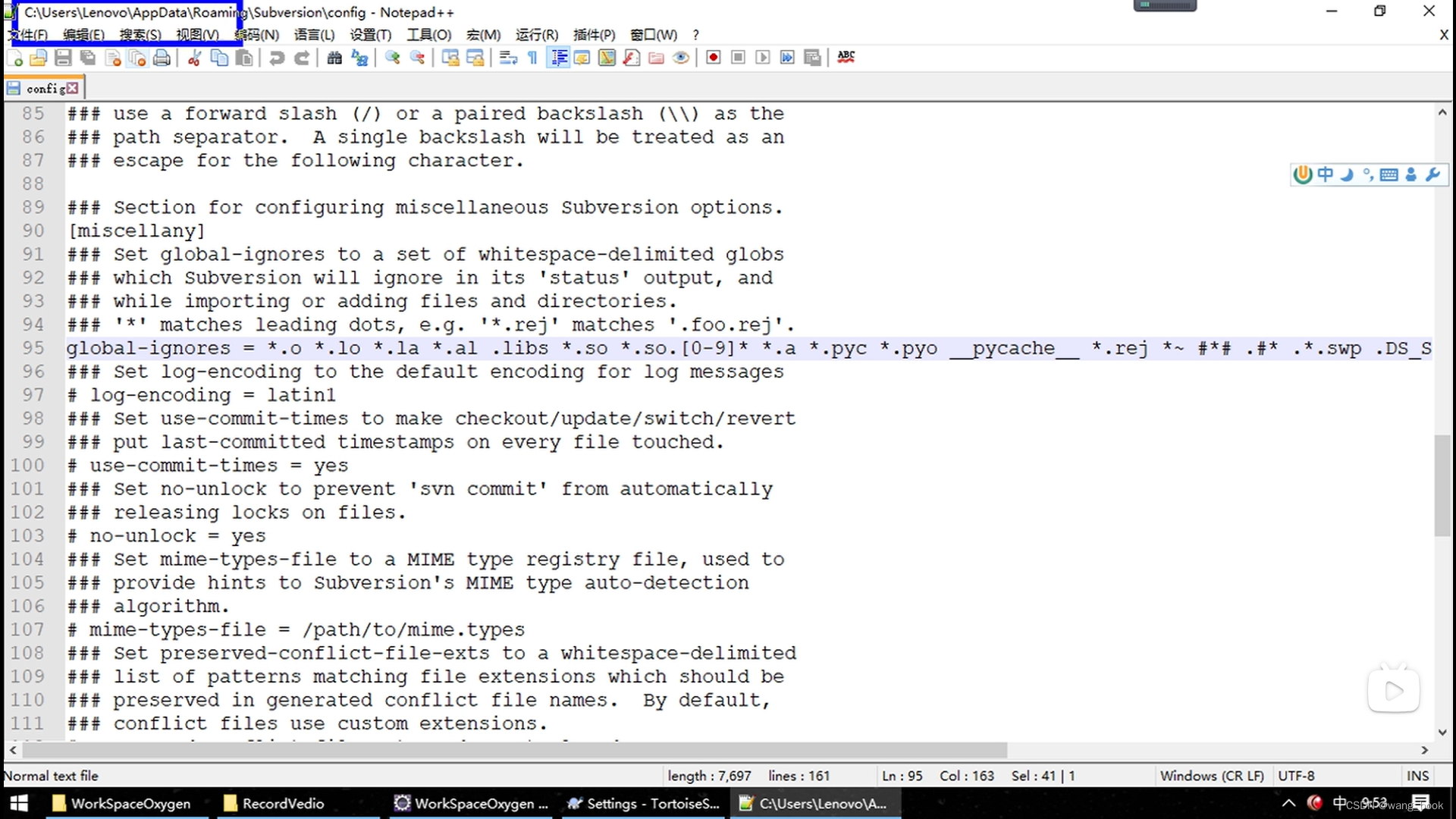Click the vertical scrollbar thumb
Image resolution: width=1456 pixels, height=819 pixels.
pos(1442,485)
